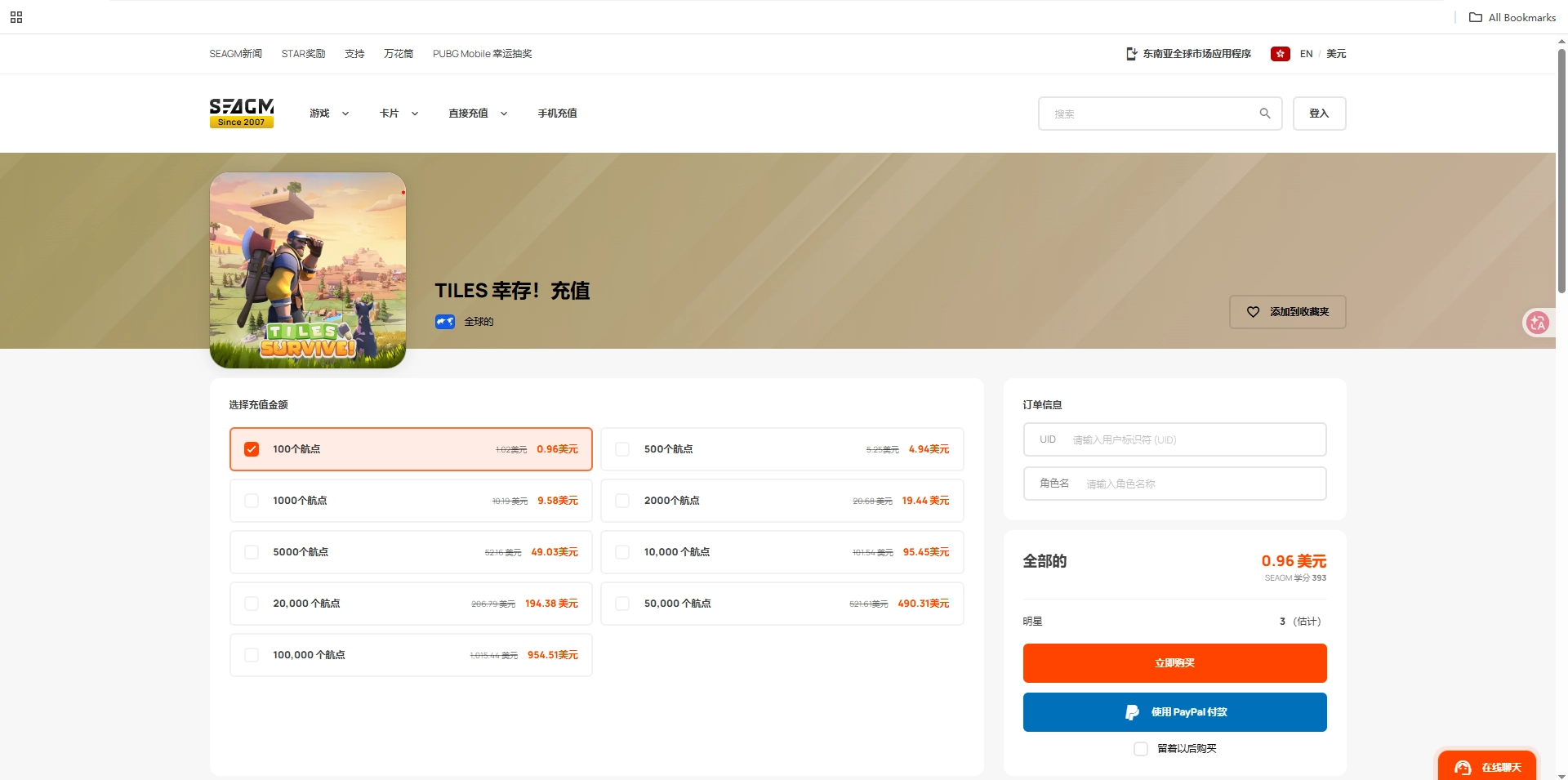This screenshot has width=1568, height=780.
Task: Expand the 直接充值 direct top-up dropdown
Action: (478, 114)
